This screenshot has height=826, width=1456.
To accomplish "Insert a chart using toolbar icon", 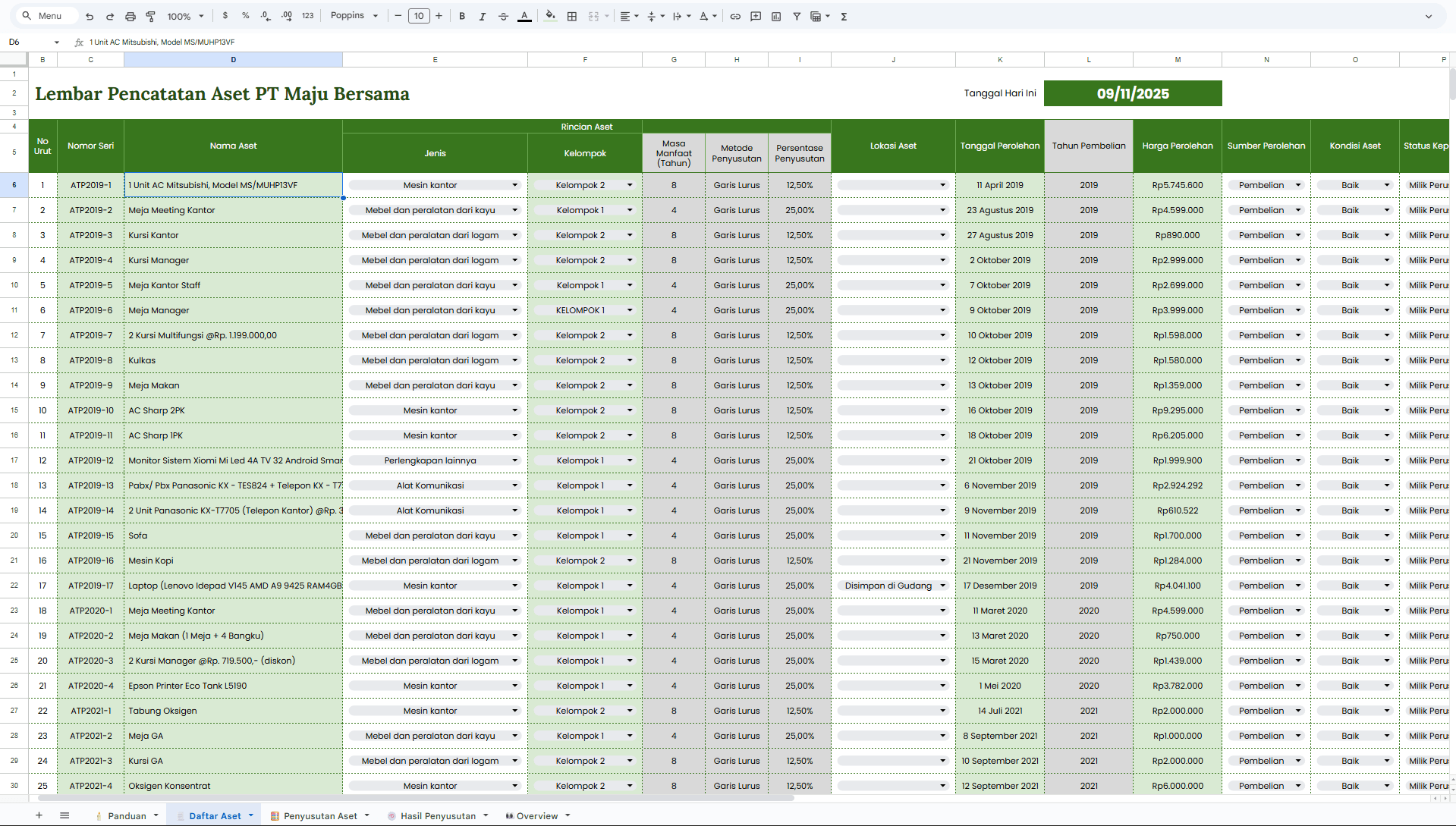I will pyautogui.click(x=776, y=16).
